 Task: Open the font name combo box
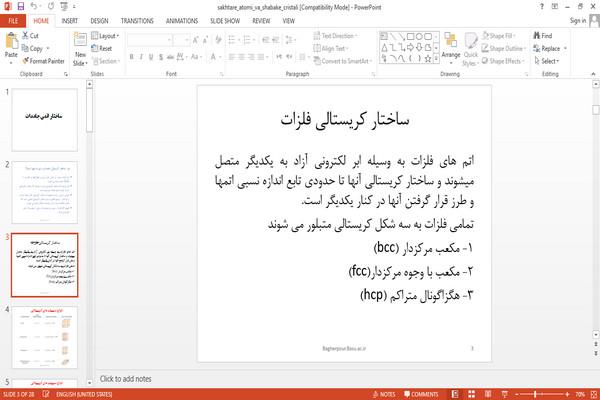click(x=150, y=40)
